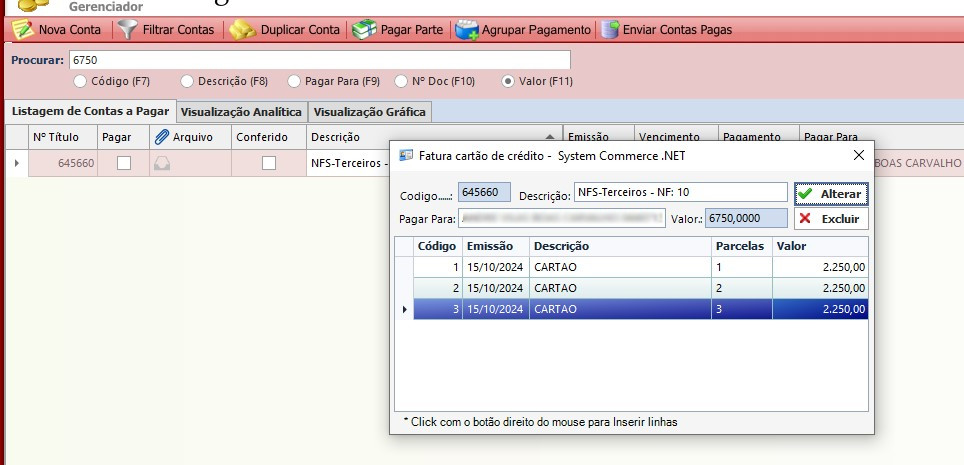Click the NFS-Terceiros description cell in list

[348, 164]
